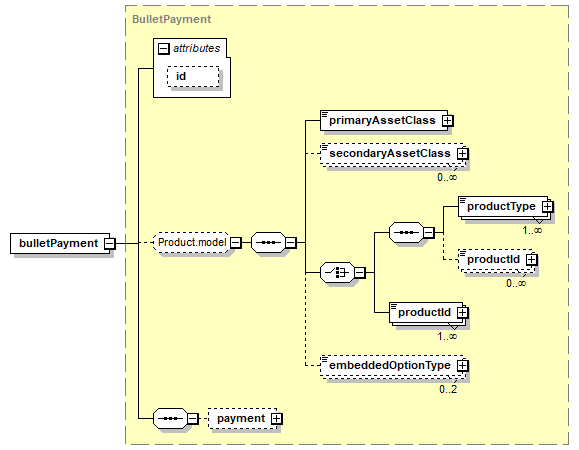This screenshot has width=579, height=450.
Task: Collapse the bulletPayment root element
Action: pos(110,244)
